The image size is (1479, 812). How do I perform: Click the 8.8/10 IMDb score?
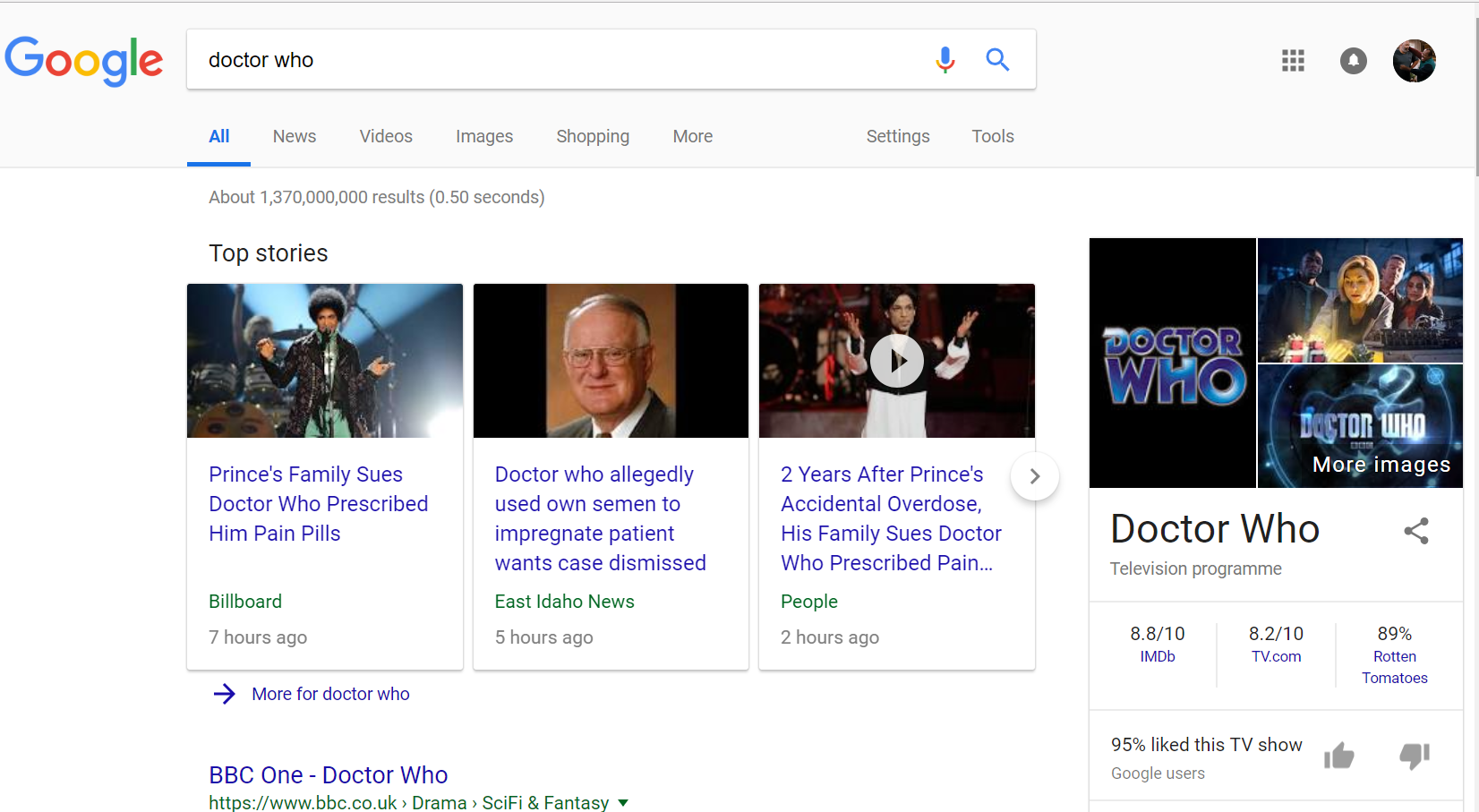(x=1158, y=634)
